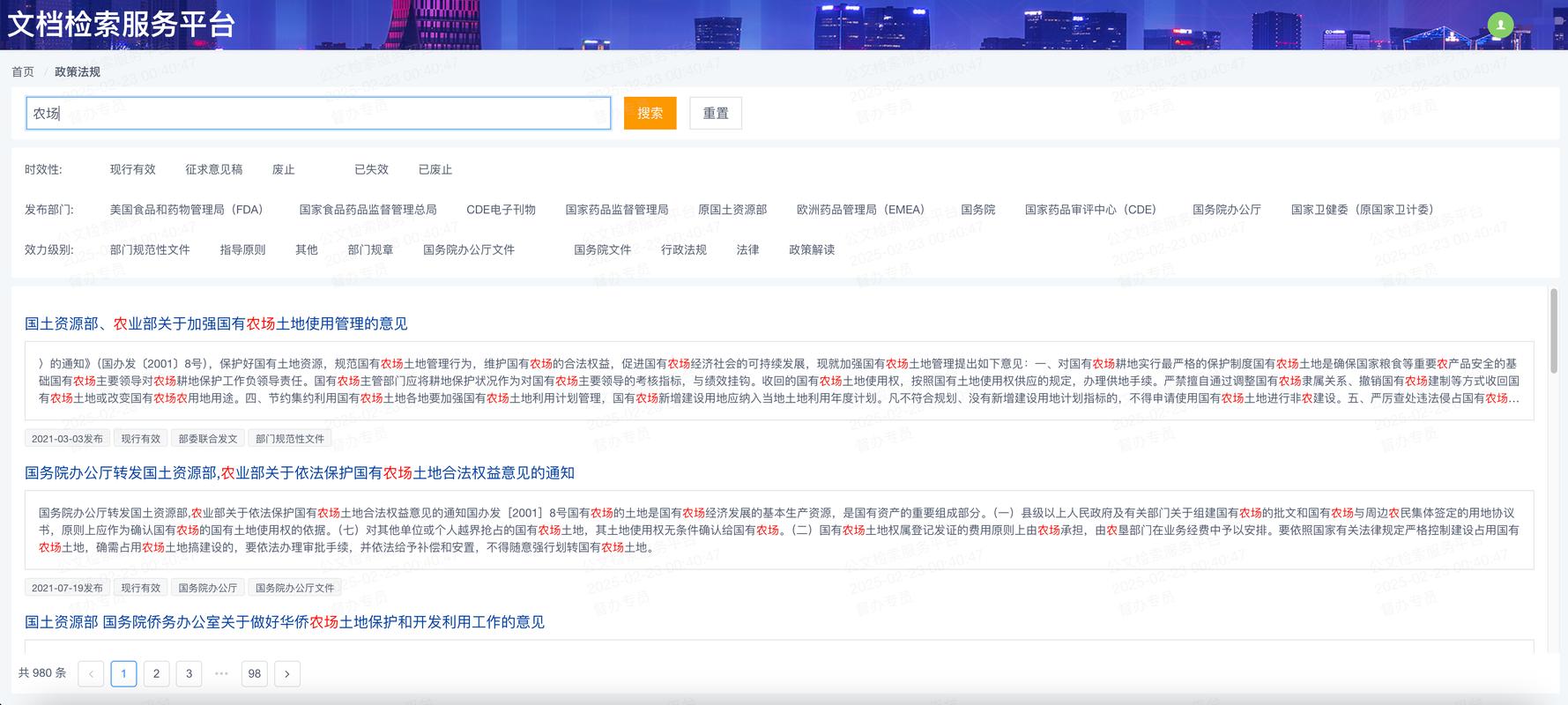Filter level by 部门规范性文件
Image resolution: width=1568 pixels, height=705 pixels.
(150, 249)
